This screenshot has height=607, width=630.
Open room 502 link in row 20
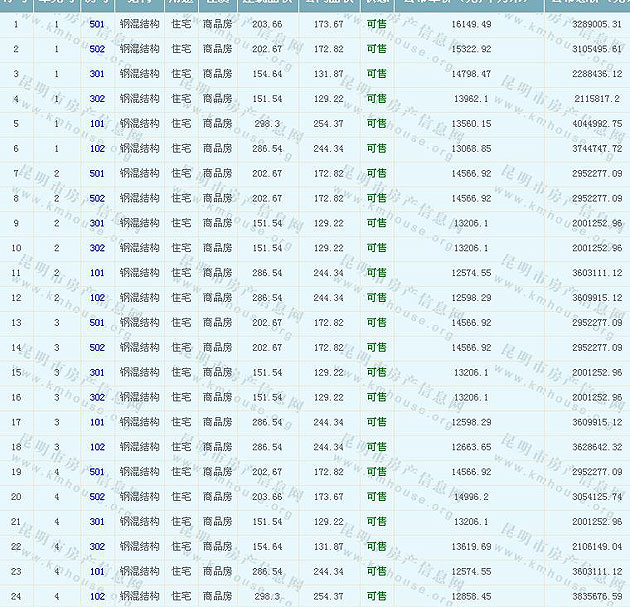(97, 497)
